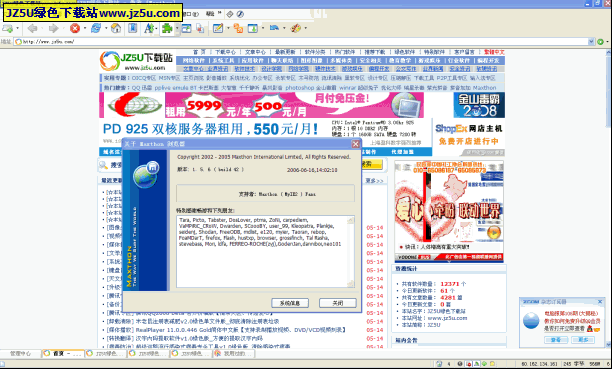Click the red Stop loading icon
This screenshot has height=369, width=612.
[x=75, y=28]
